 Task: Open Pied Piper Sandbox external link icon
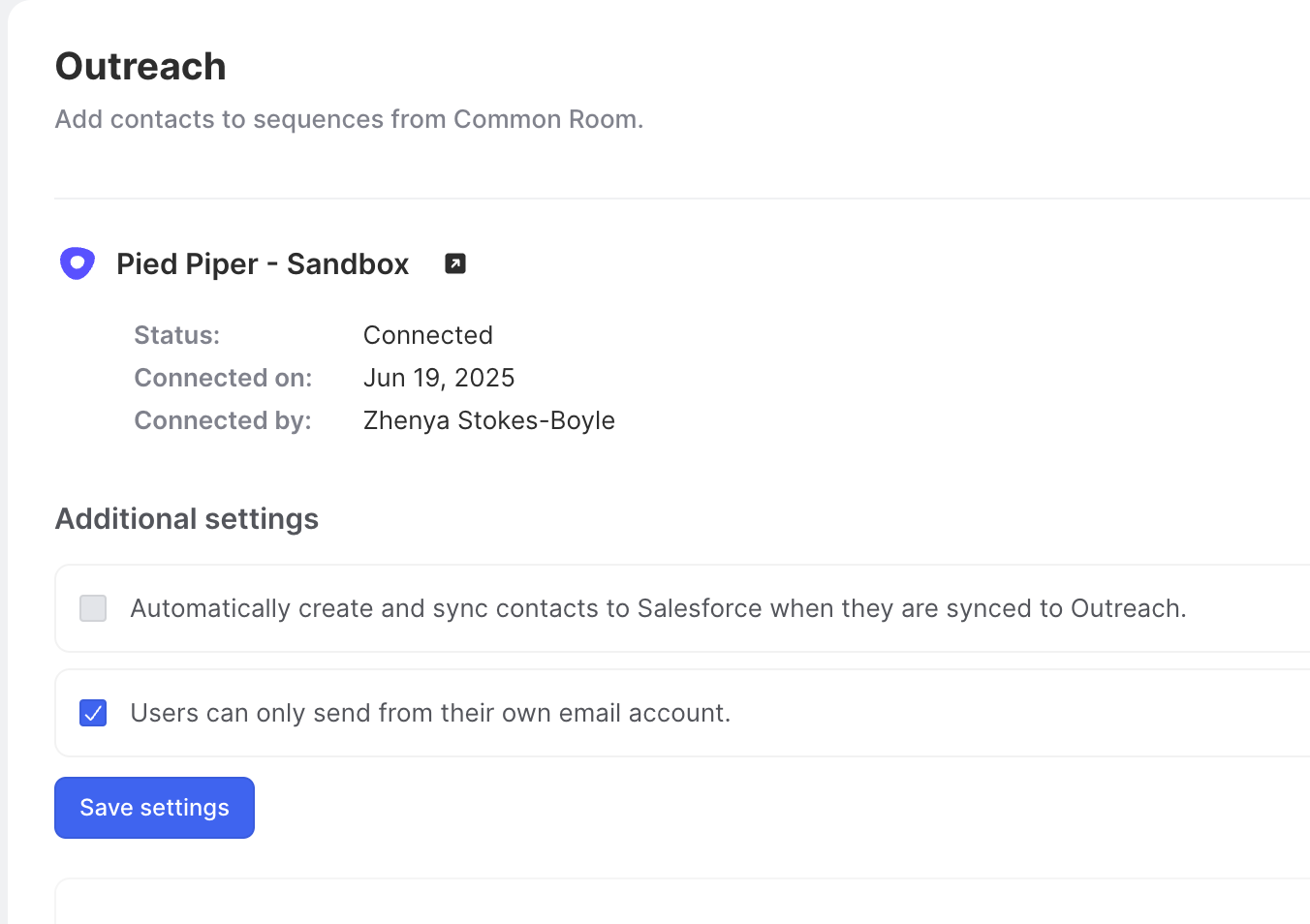click(x=455, y=263)
